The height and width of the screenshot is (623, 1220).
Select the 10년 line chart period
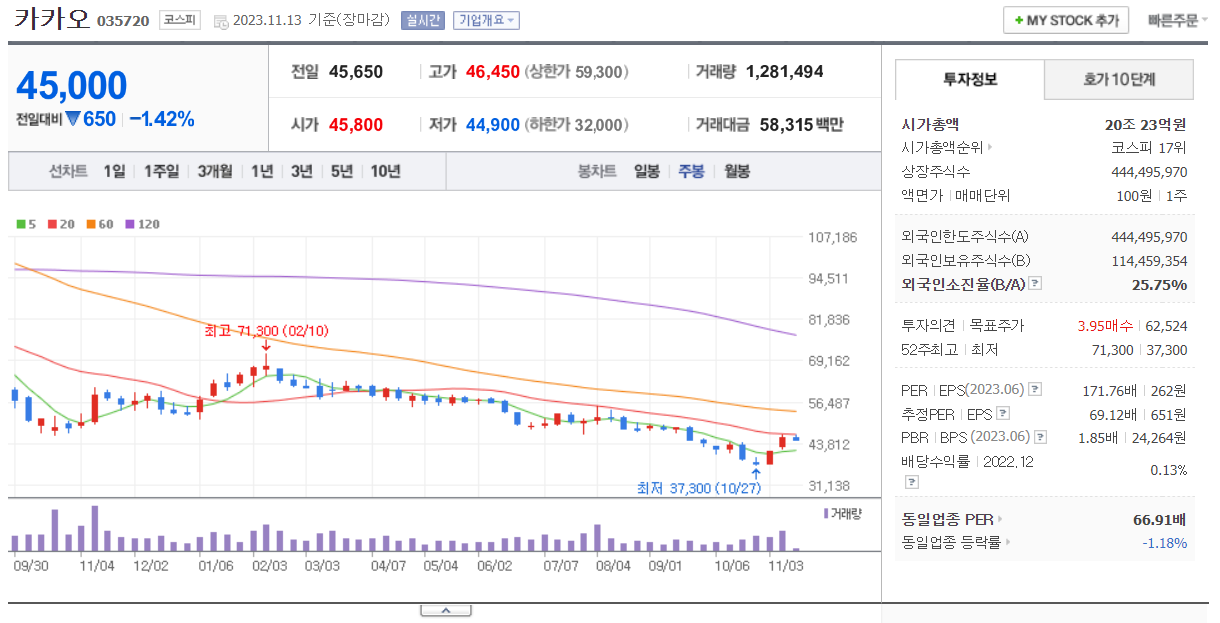[385, 171]
